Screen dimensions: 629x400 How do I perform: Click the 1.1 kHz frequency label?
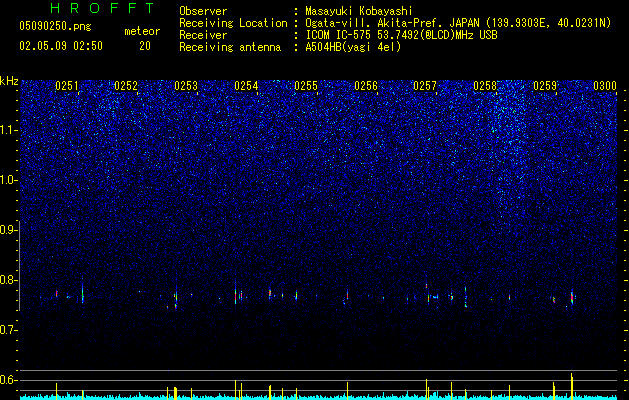pyautogui.click(x=8, y=130)
